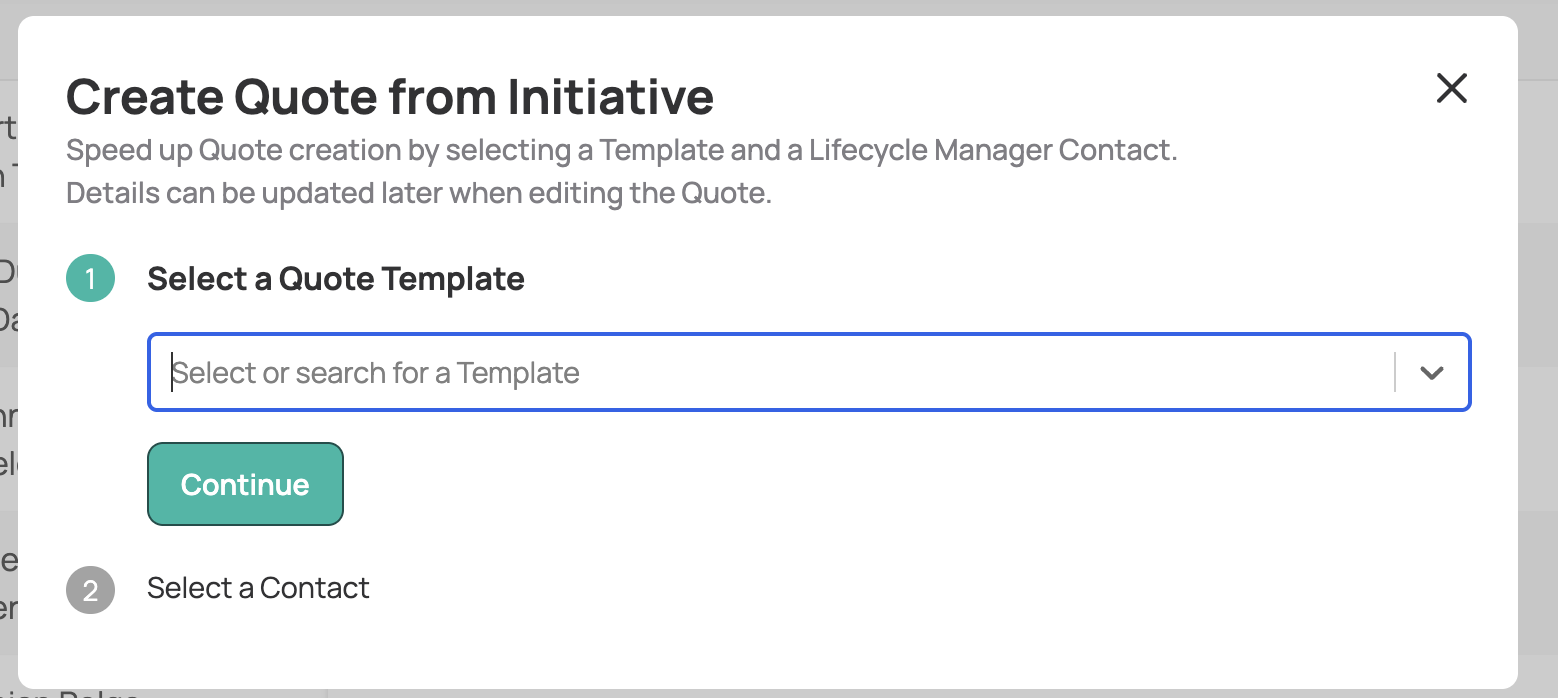Image resolution: width=1558 pixels, height=698 pixels.
Task: Click the dimmed overlay above the dialog
Action: 779,7
